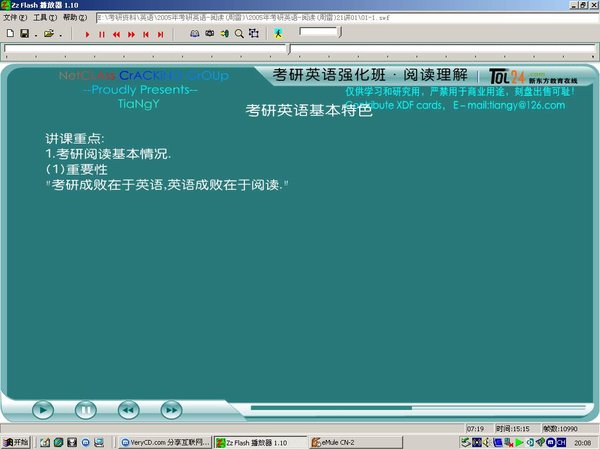
Task: Click the first system tray icon
Action: coord(465,442)
